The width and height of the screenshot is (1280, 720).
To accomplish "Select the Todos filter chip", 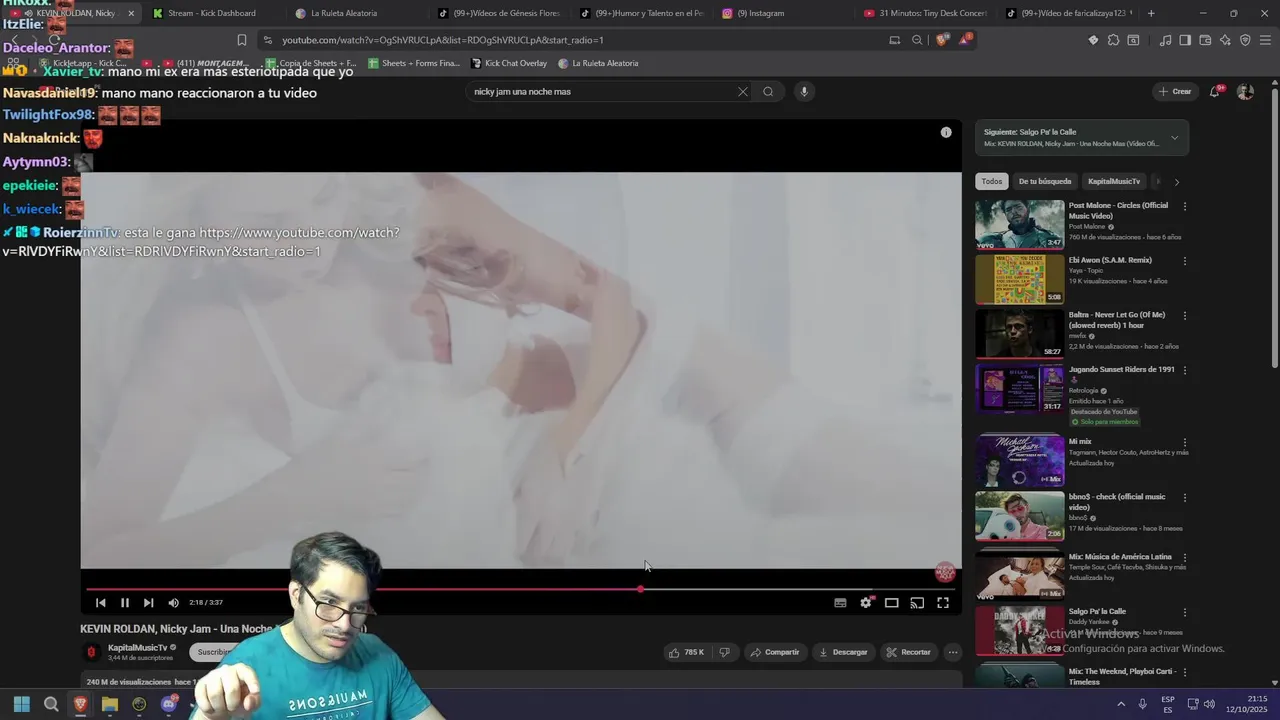I will click(x=991, y=181).
